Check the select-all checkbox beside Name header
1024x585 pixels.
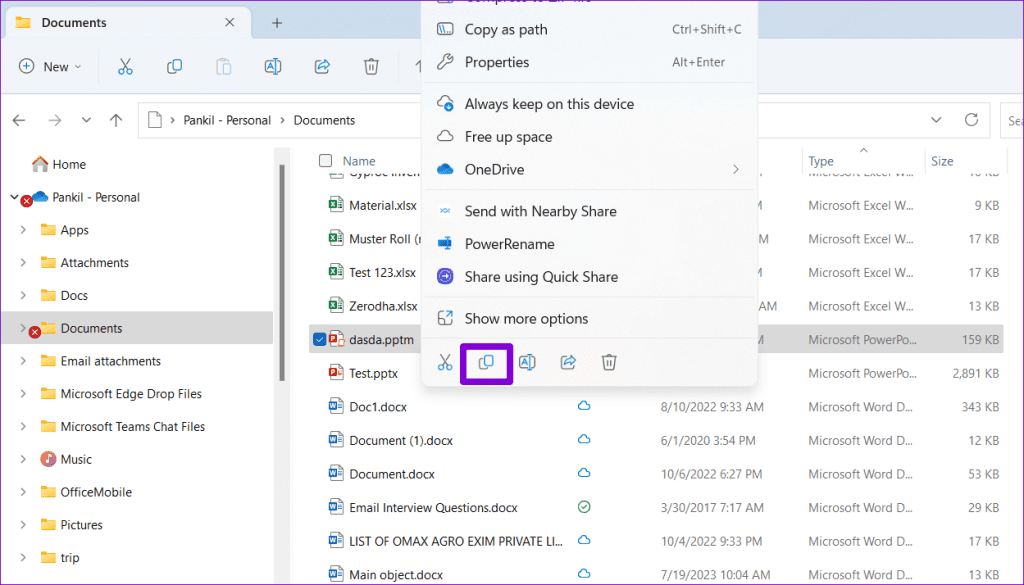tap(325, 160)
